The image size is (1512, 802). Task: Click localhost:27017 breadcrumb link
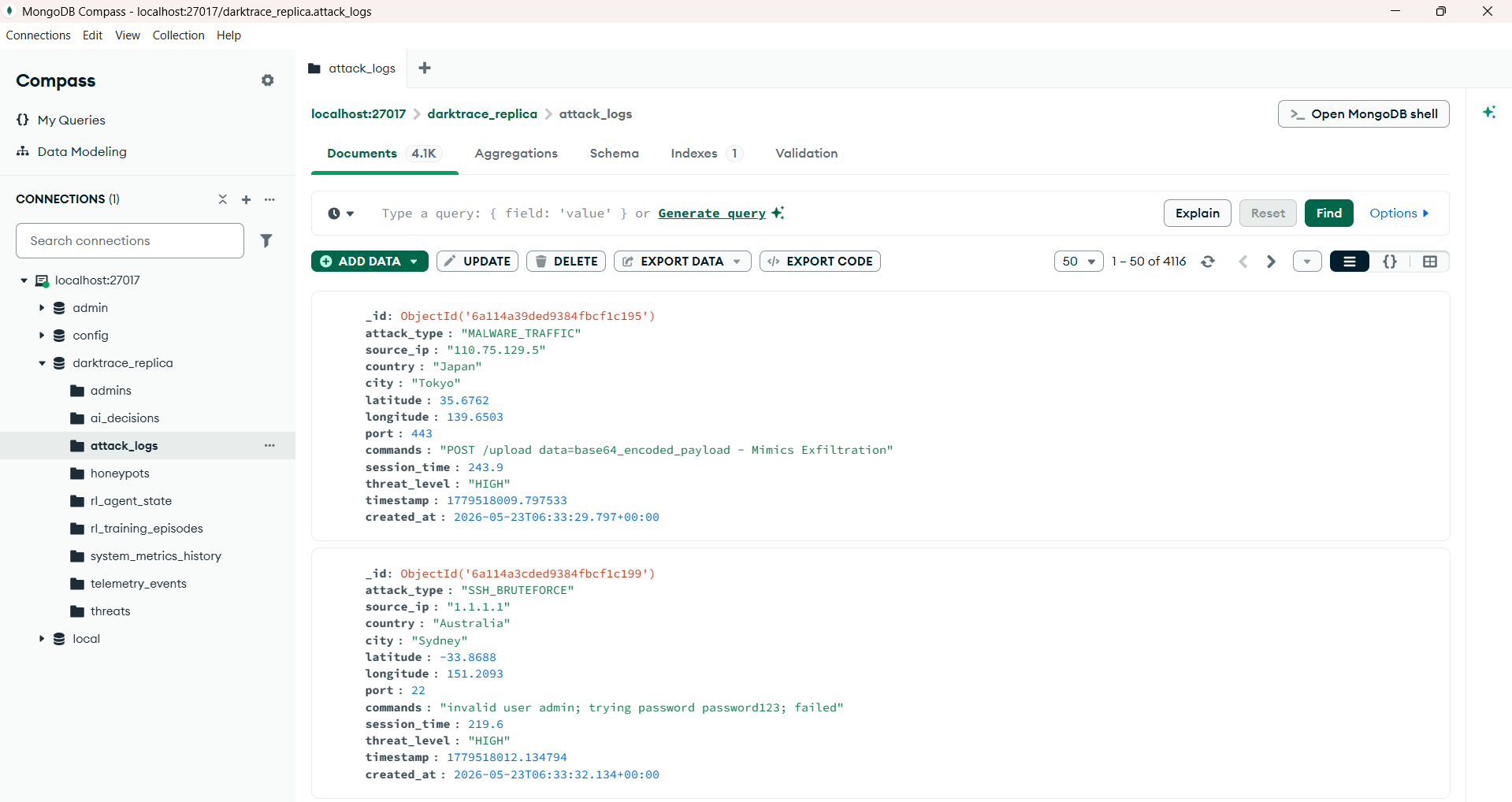pos(358,114)
